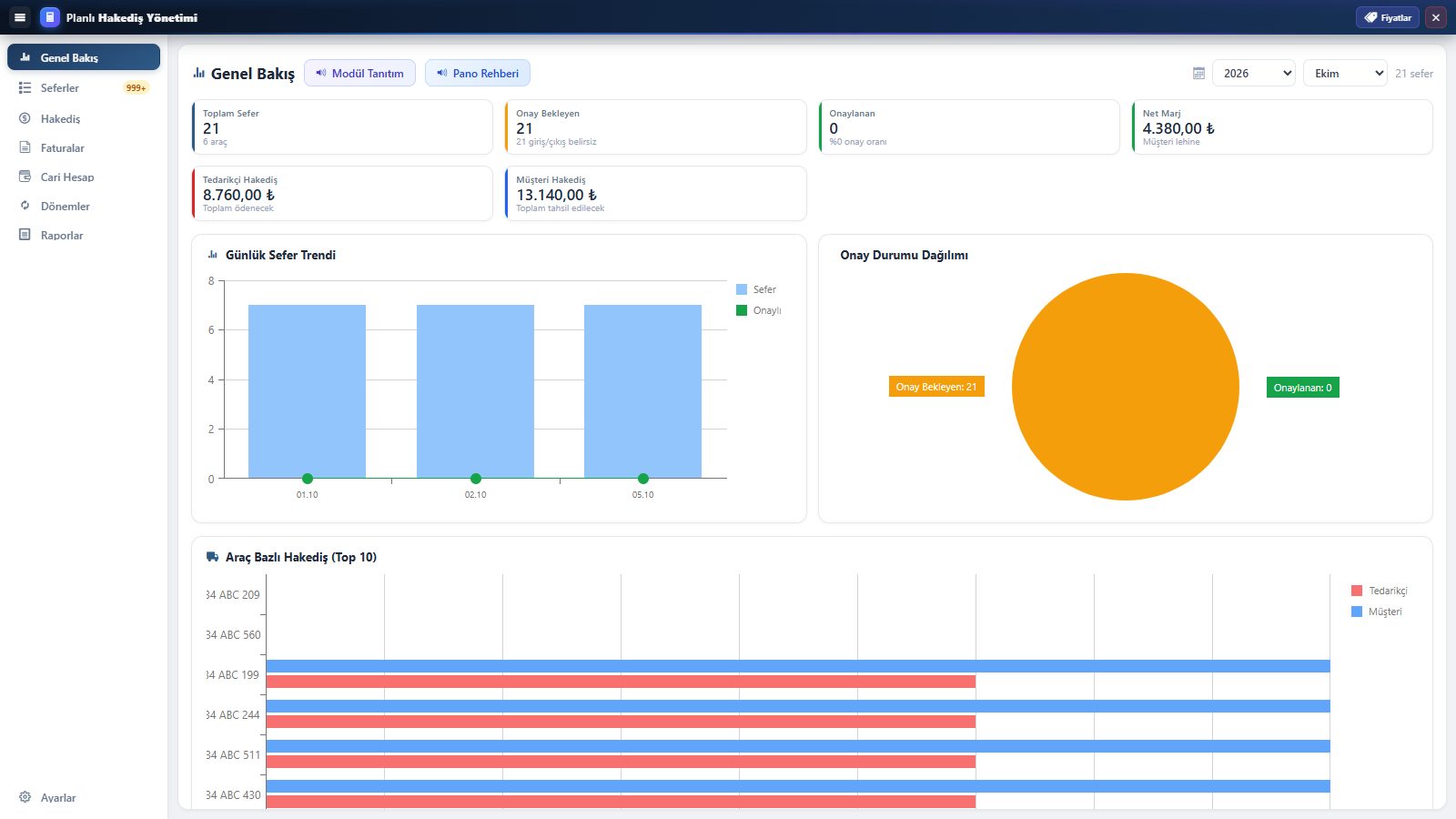Screen dimensions: 1456x819
Task: Select the Onay Bekleyen summary card
Action: coord(655,127)
